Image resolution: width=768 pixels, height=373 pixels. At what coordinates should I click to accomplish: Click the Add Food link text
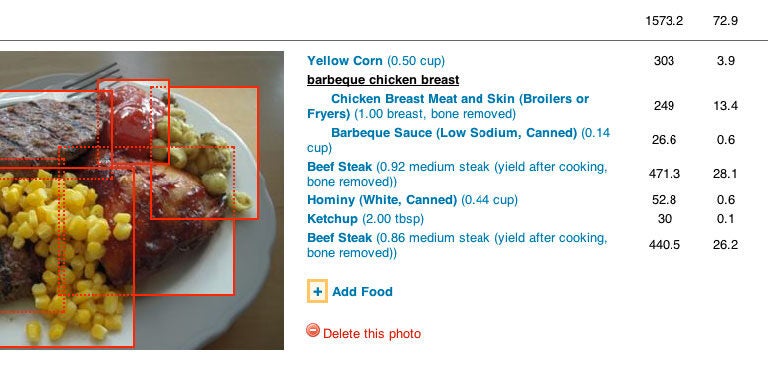(362, 292)
